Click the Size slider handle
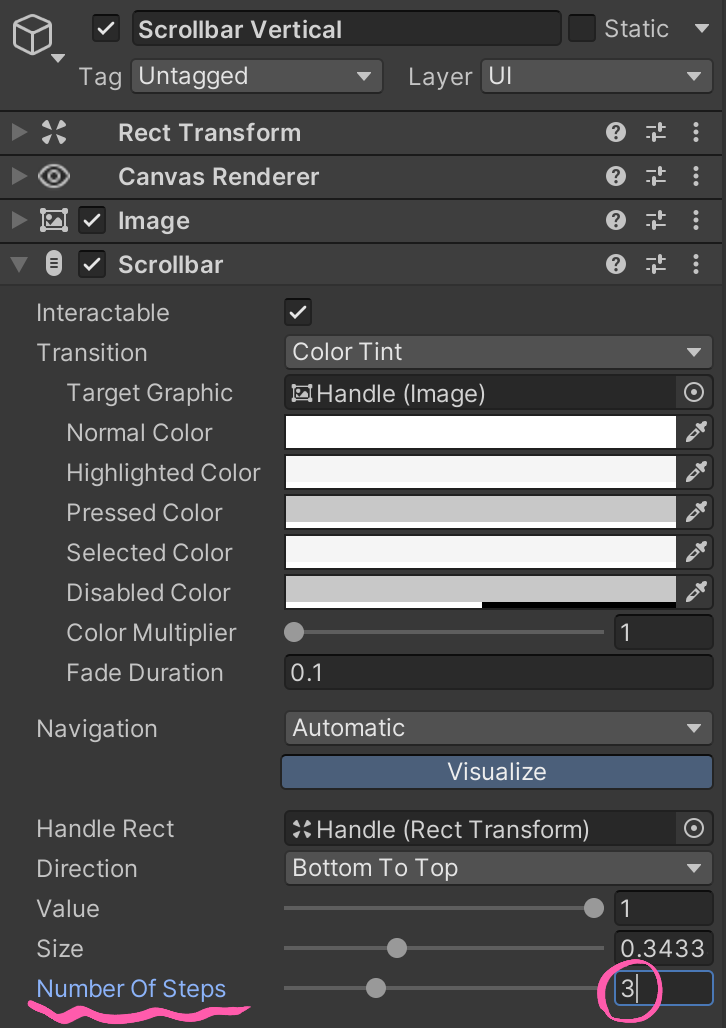726x1028 pixels. pos(396,948)
